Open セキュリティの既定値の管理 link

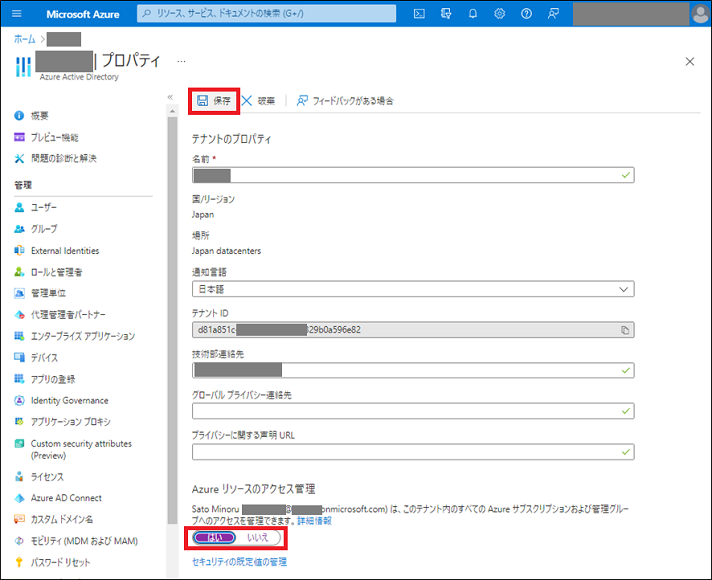[239, 562]
